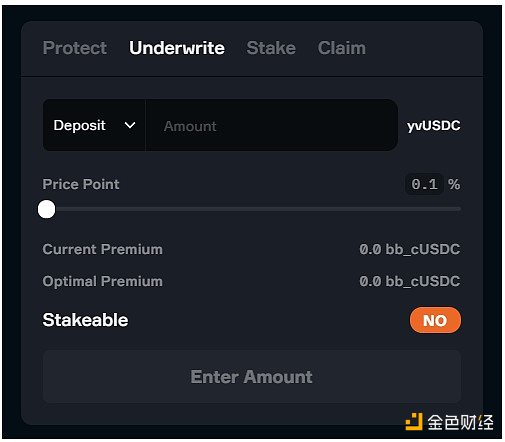Click the Price Point slider track
The height and width of the screenshot is (442, 505).
click(252, 209)
